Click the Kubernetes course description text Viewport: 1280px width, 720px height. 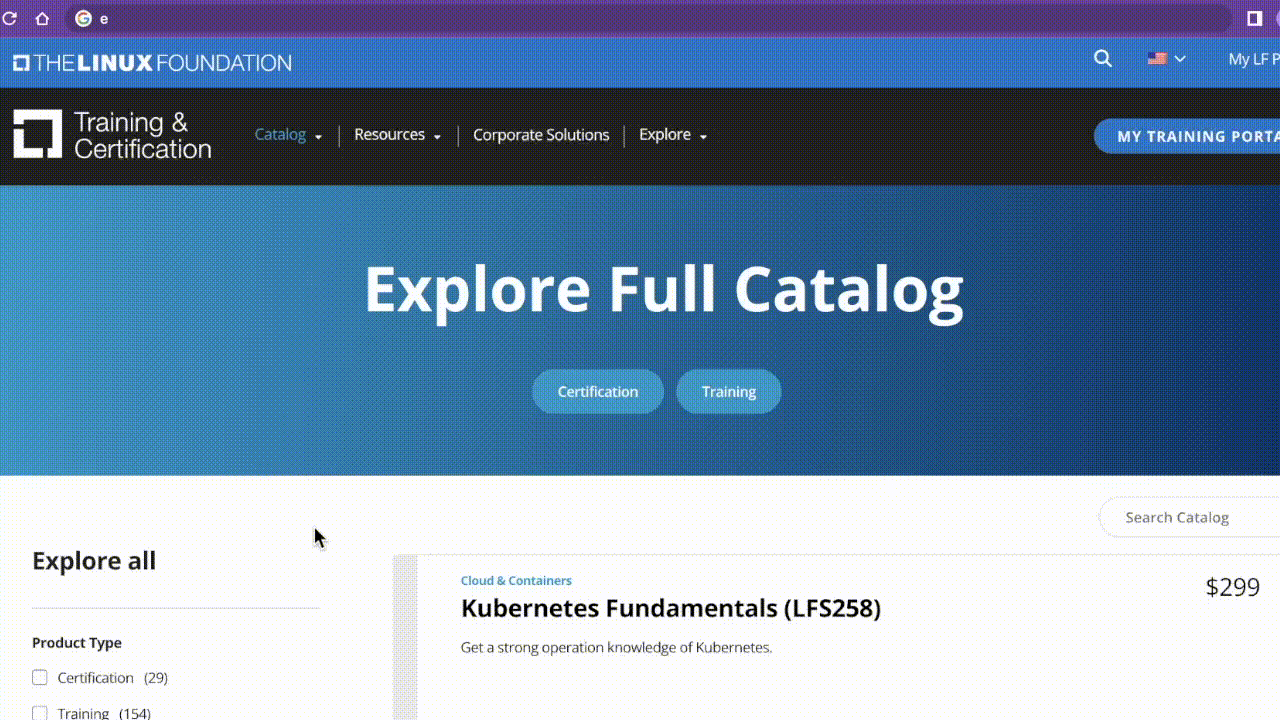pyautogui.click(x=617, y=648)
